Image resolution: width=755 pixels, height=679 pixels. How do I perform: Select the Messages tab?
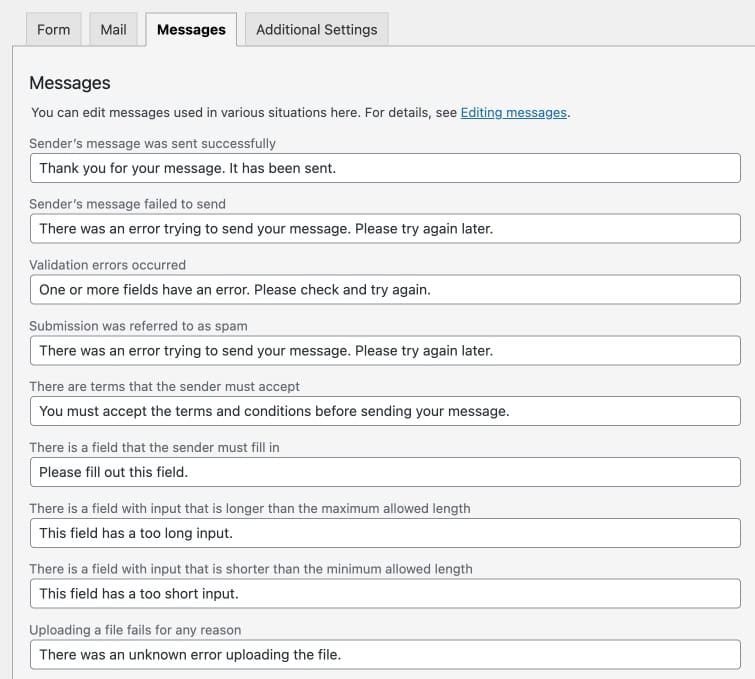coord(191,29)
